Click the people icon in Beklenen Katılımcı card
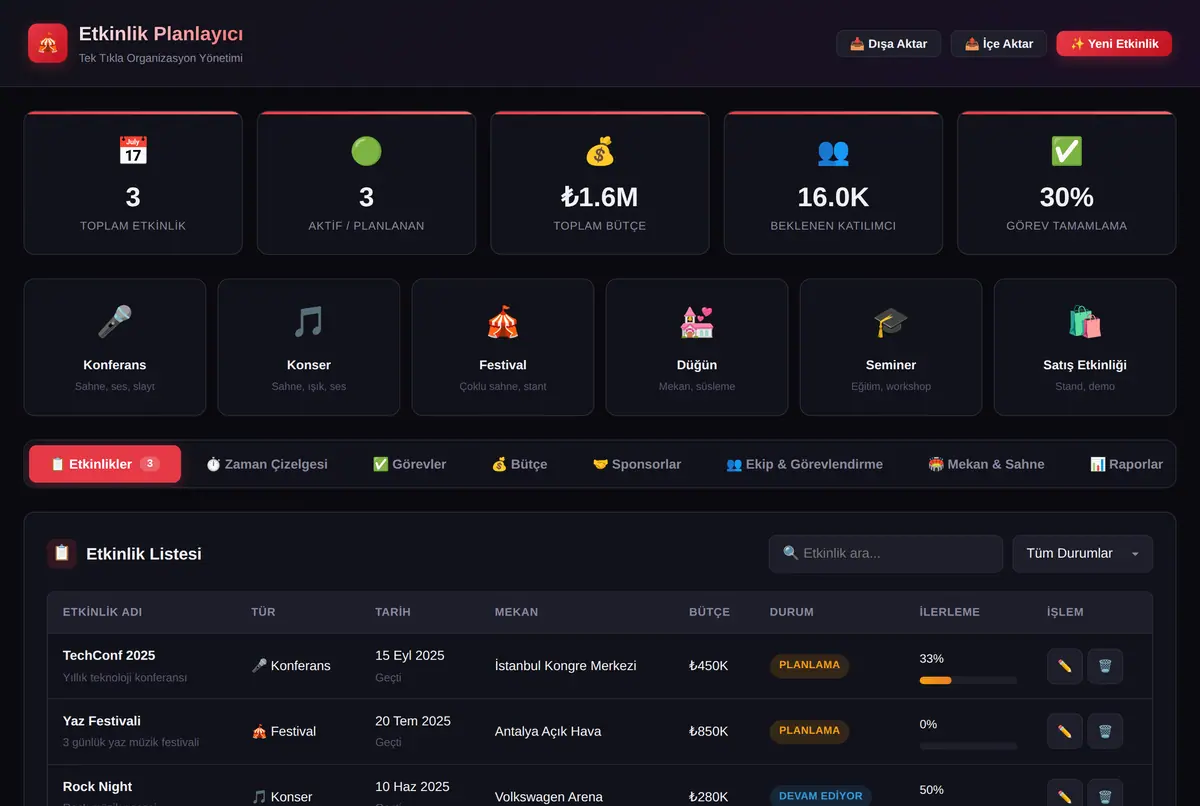Viewport: 1200px width, 806px height. coord(833,151)
